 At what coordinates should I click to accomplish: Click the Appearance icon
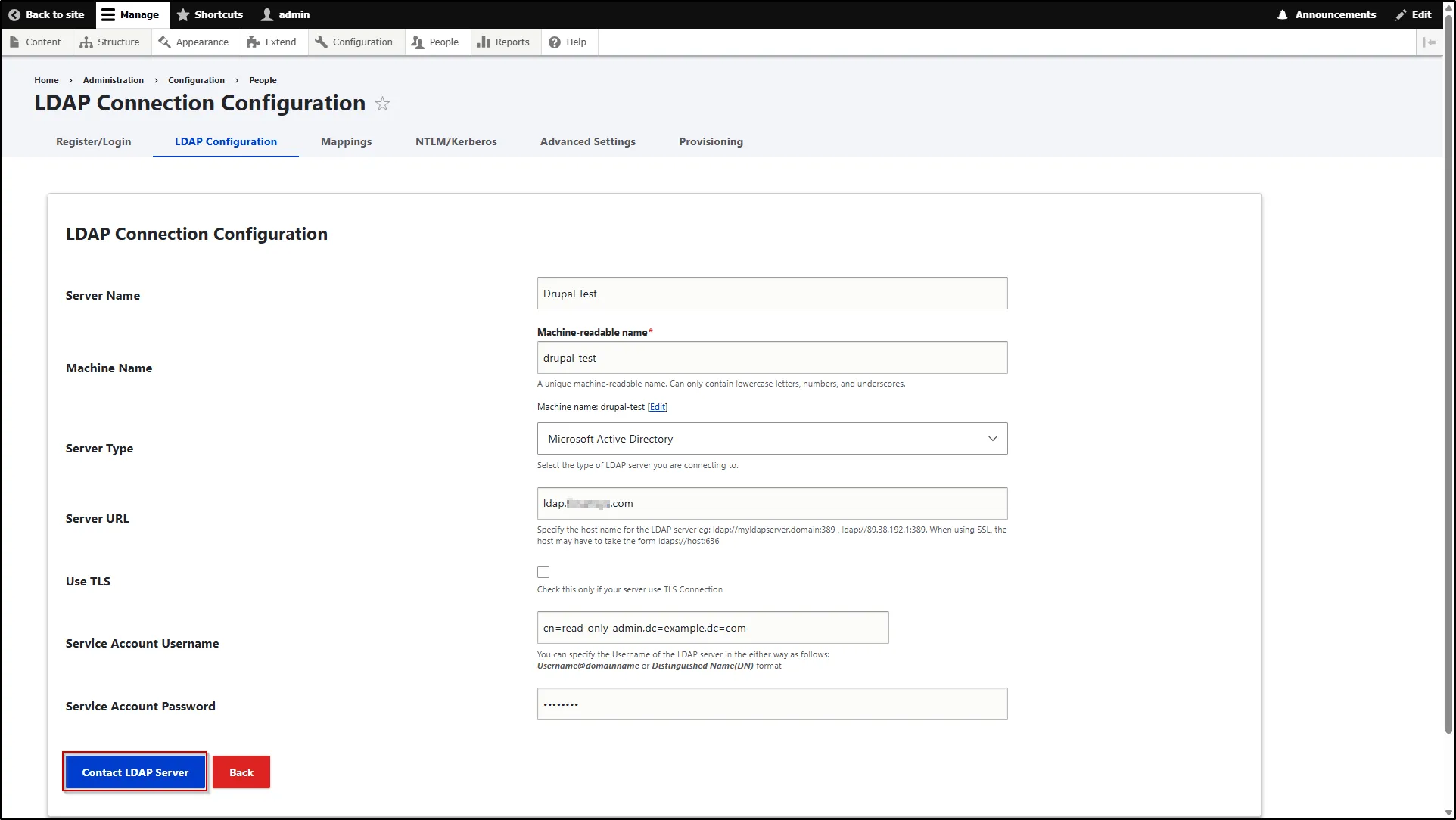[x=164, y=42]
